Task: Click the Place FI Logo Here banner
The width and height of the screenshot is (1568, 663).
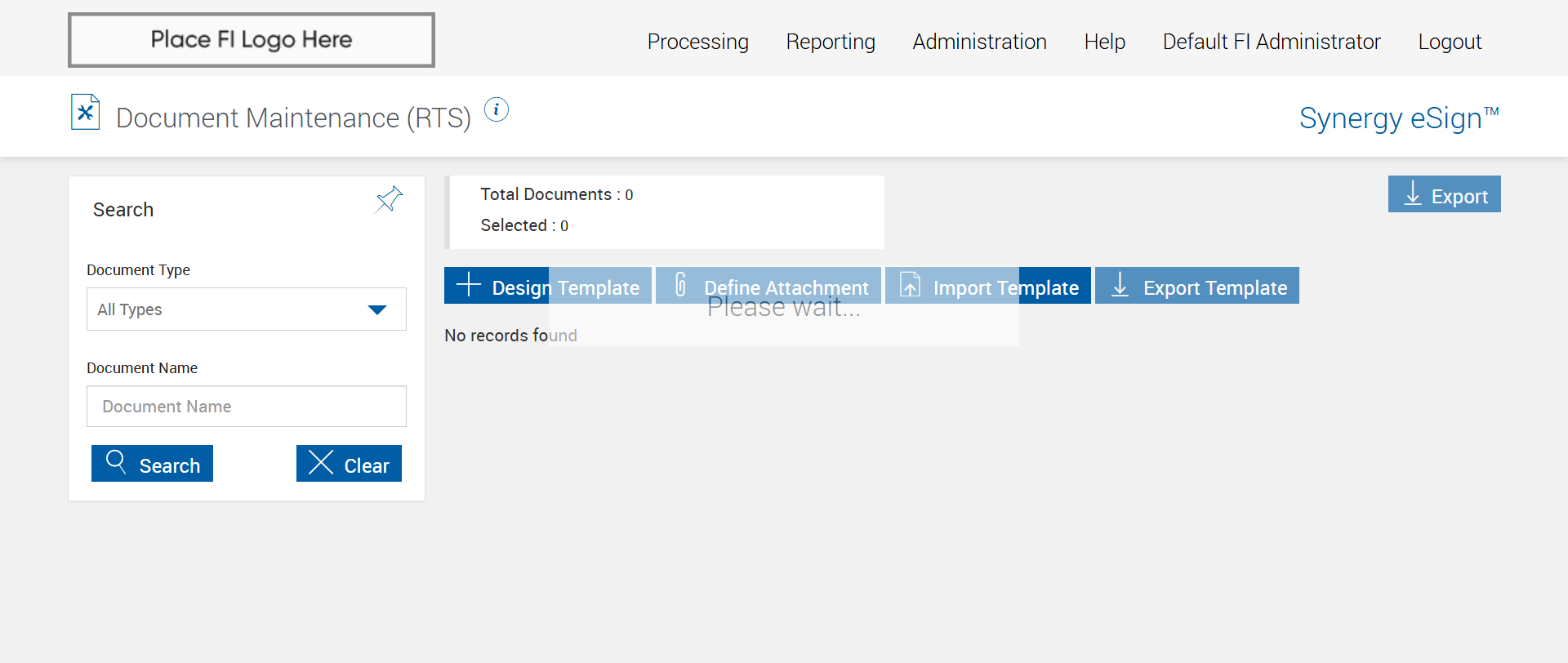Action: [x=252, y=40]
